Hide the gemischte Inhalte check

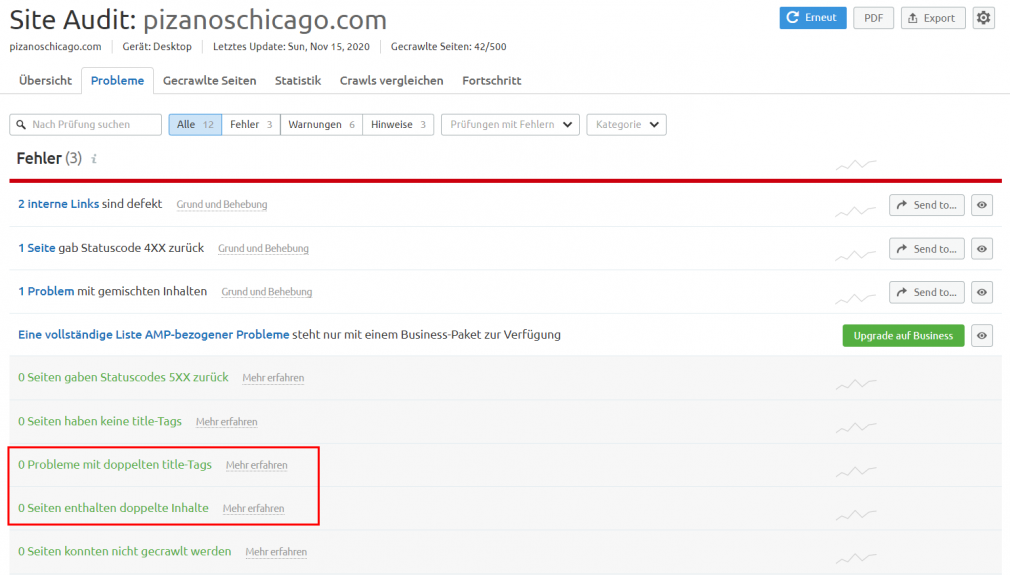[982, 292]
